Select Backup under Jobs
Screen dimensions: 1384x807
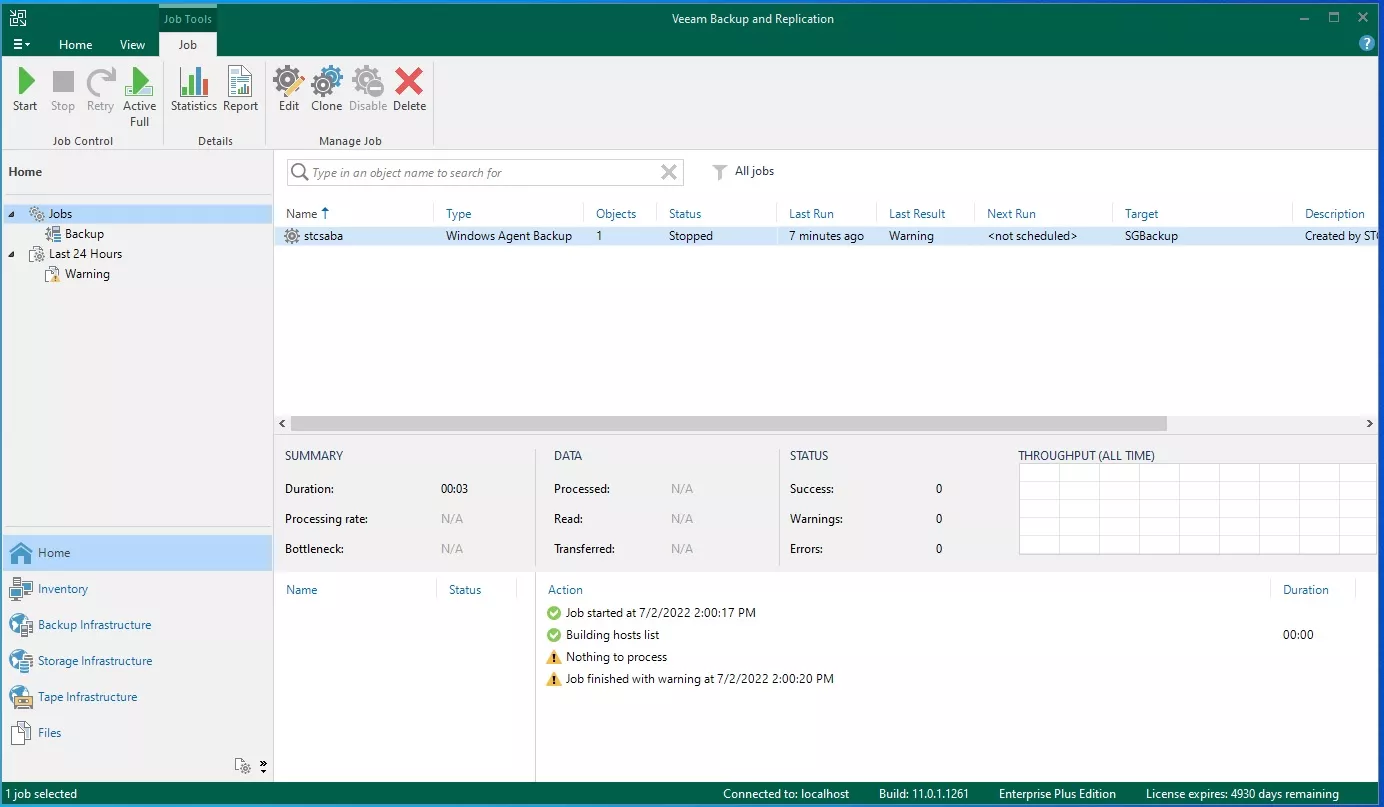point(84,234)
